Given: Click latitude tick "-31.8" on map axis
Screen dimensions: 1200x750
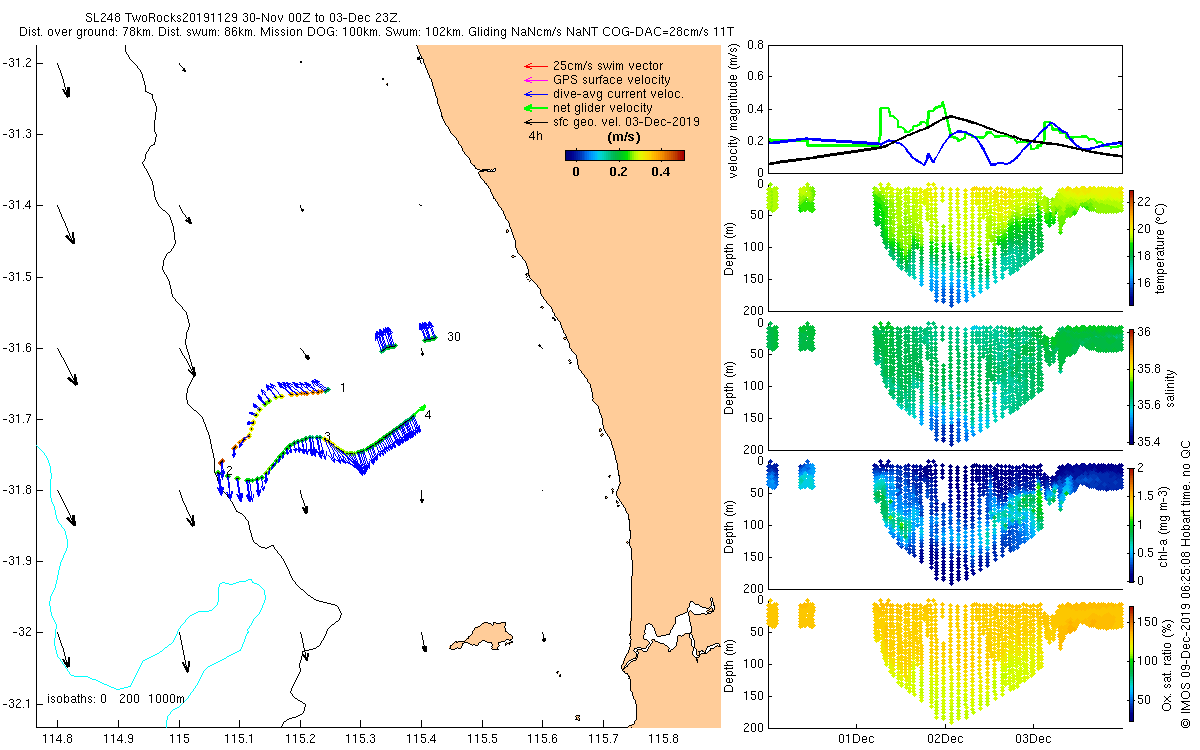Looking at the screenshot, I should [x=17, y=490].
